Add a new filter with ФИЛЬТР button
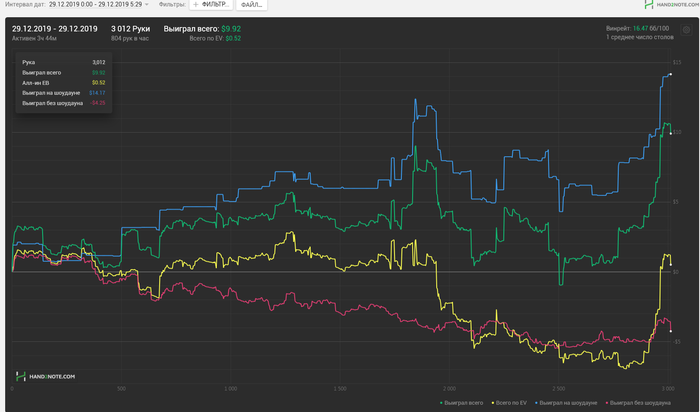 [x=211, y=4]
